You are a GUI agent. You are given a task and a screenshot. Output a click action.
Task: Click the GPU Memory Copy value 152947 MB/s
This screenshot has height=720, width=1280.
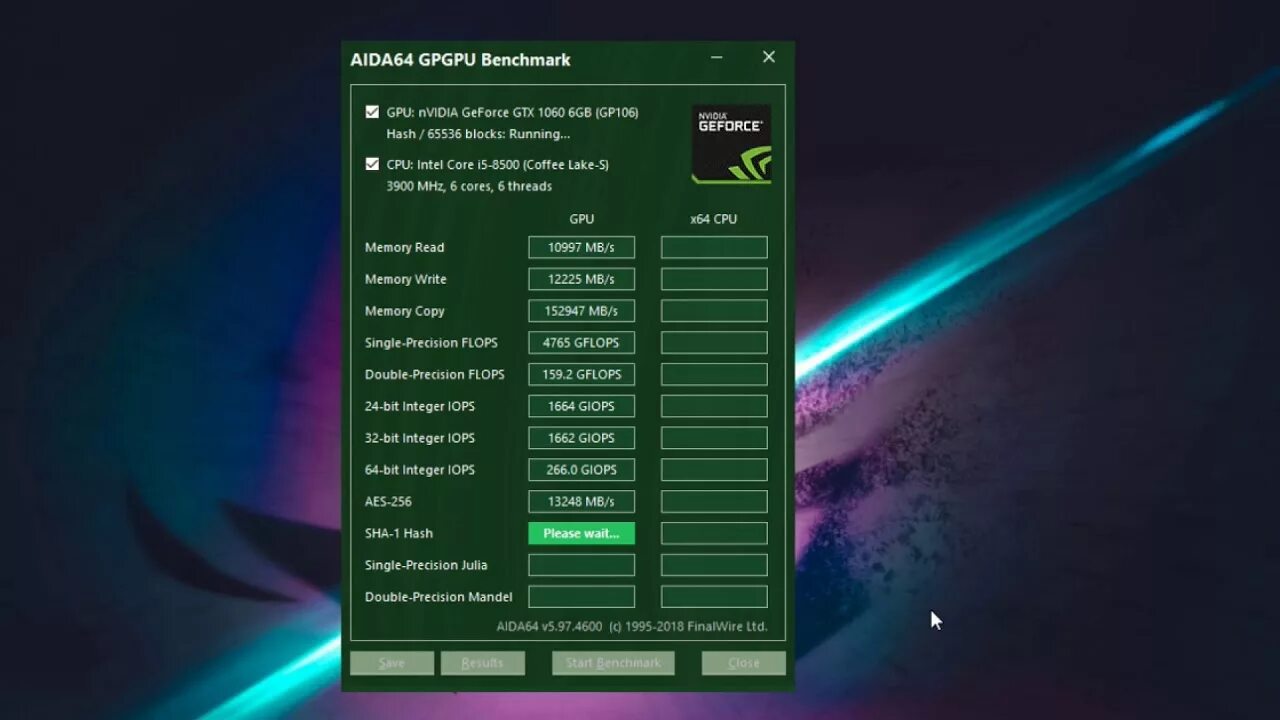[581, 311]
